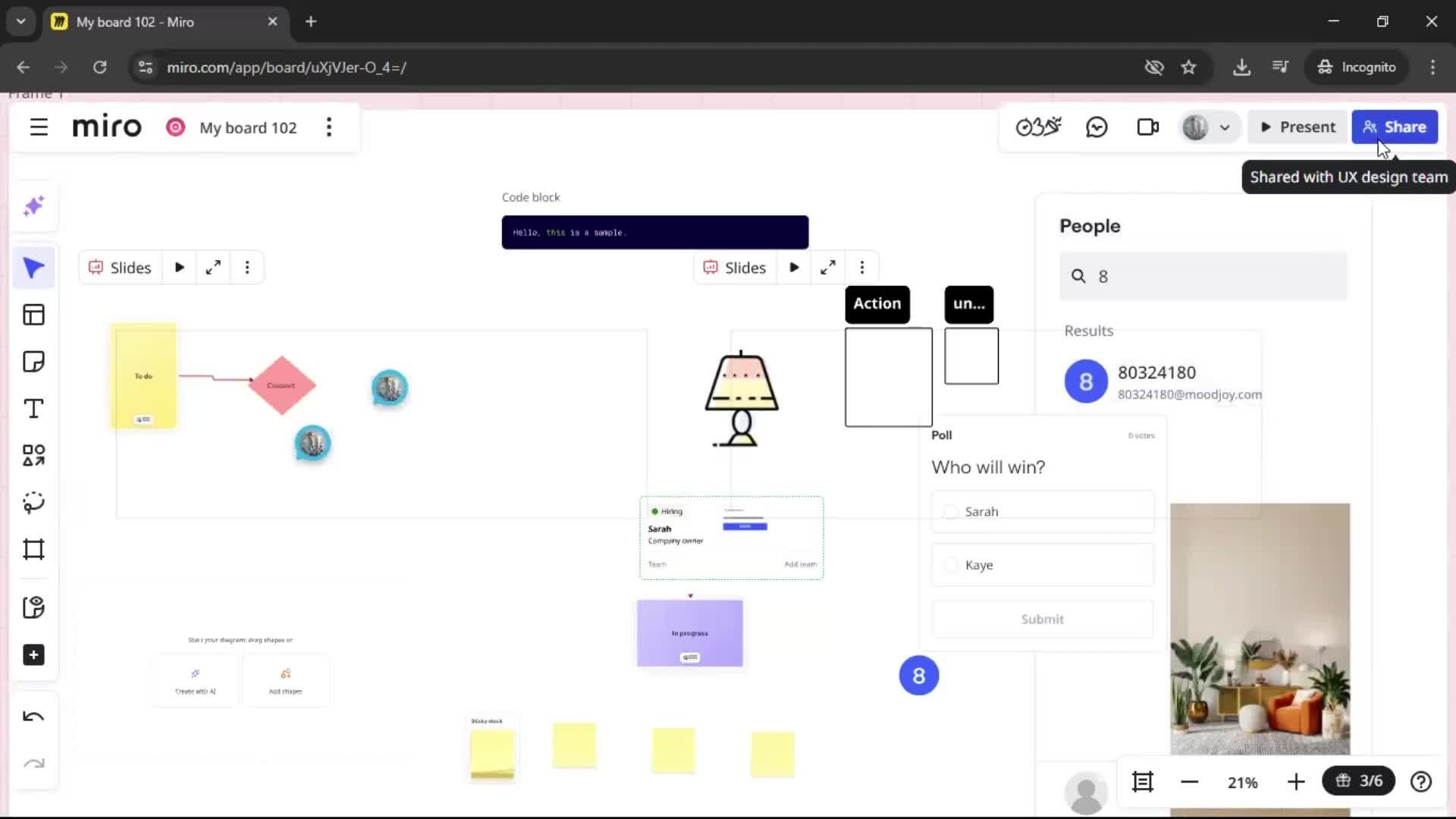Play the left Slides frame

(x=180, y=268)
